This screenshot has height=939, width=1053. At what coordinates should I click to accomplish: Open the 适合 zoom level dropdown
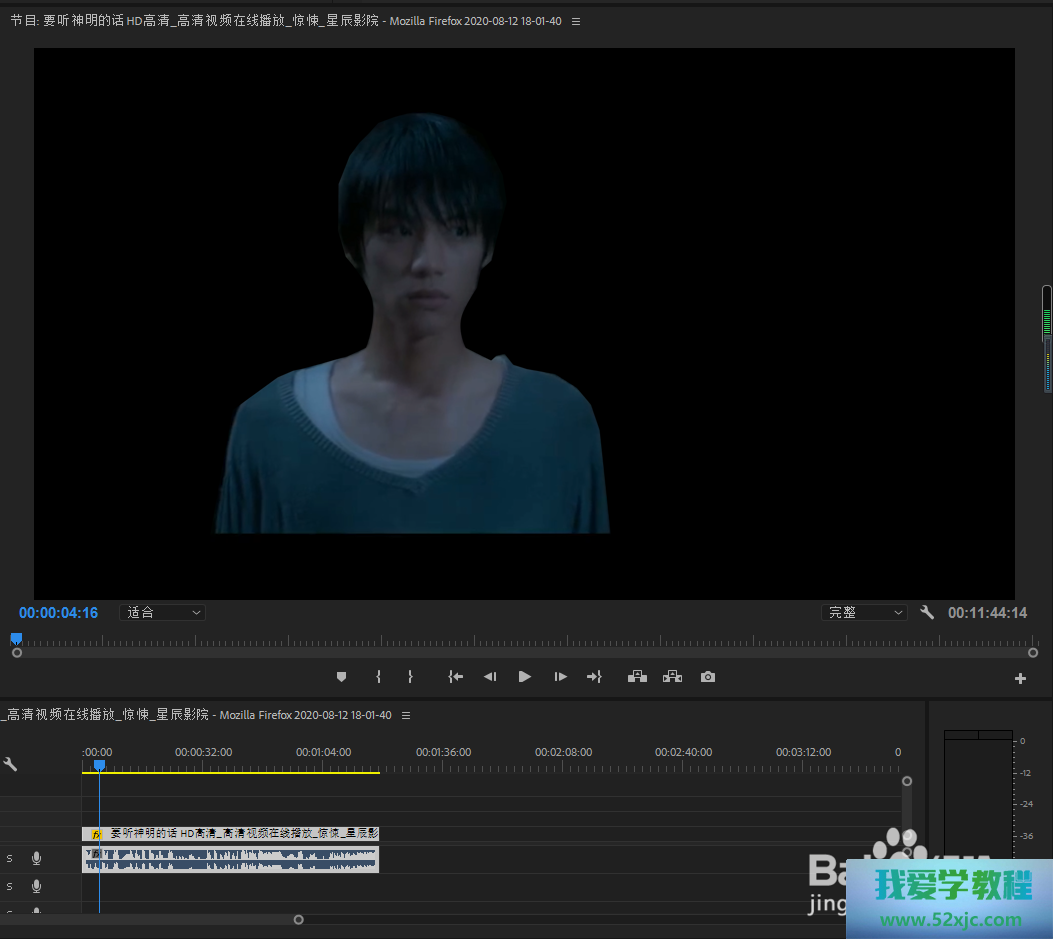coord(163,612)
